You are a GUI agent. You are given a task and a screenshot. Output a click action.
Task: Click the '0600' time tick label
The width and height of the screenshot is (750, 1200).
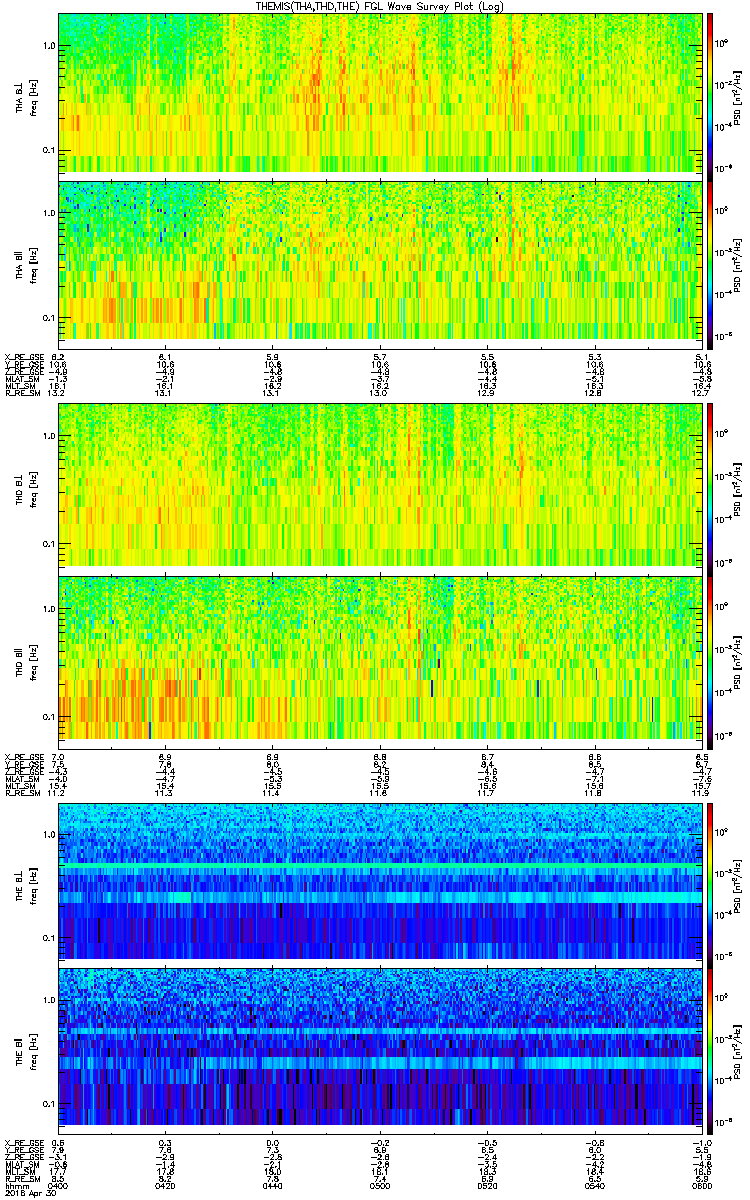tap(701, 1184)
